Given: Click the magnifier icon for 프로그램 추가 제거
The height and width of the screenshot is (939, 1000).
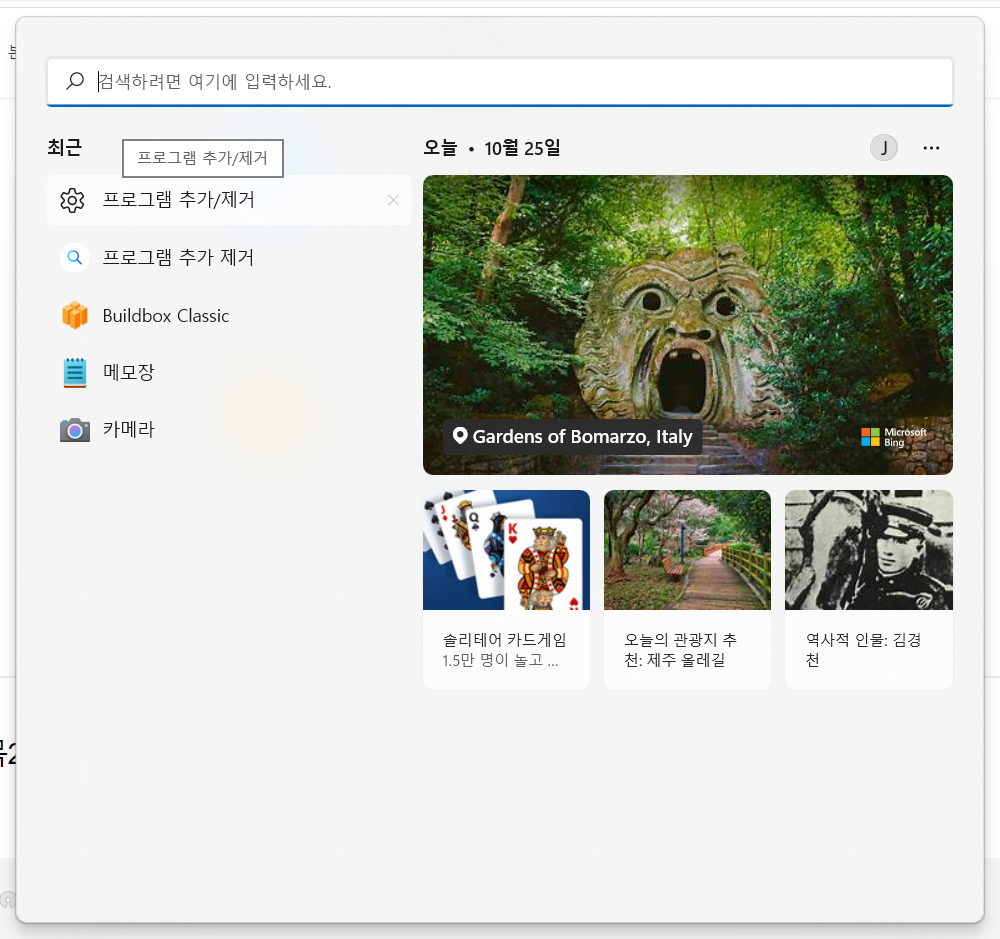Looking at the screenshot, I should (74, 257).
